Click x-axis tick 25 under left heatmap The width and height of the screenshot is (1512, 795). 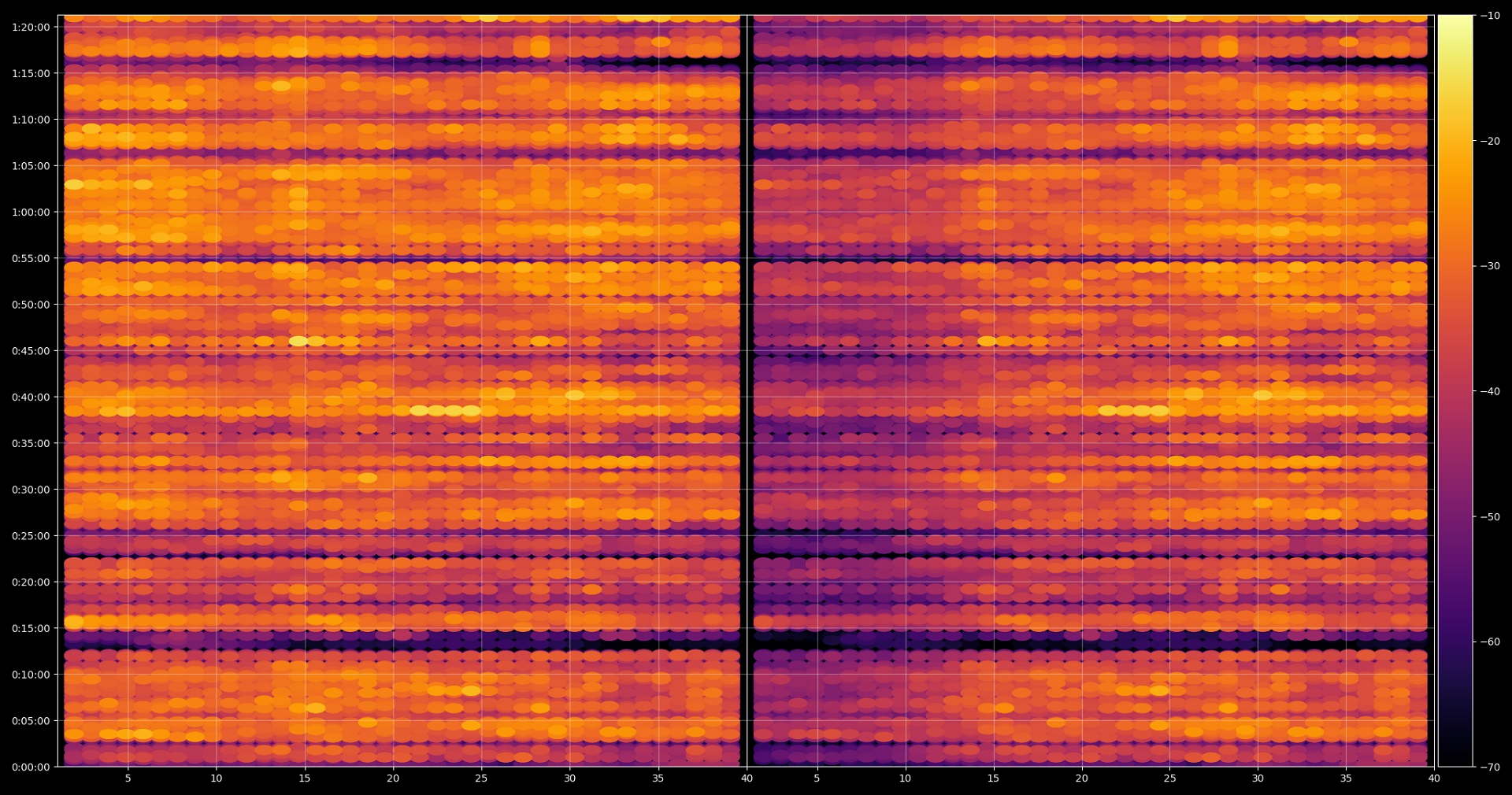coord(481,778)
